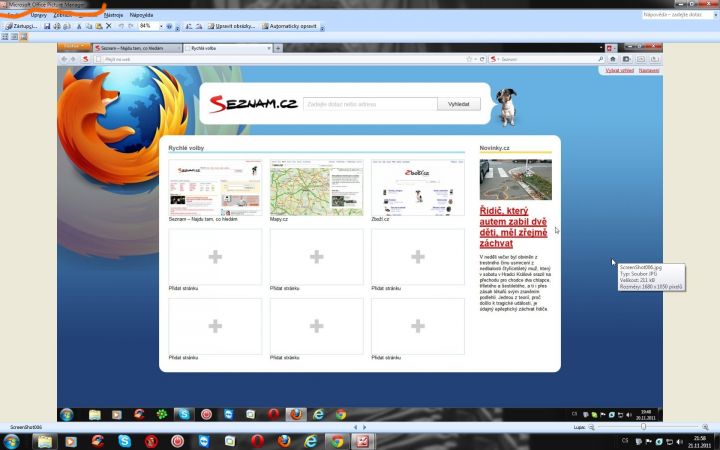This screenshot has height=450, width=720.
Task: Open the Zobrazit menu
Action: pos(62,15)
